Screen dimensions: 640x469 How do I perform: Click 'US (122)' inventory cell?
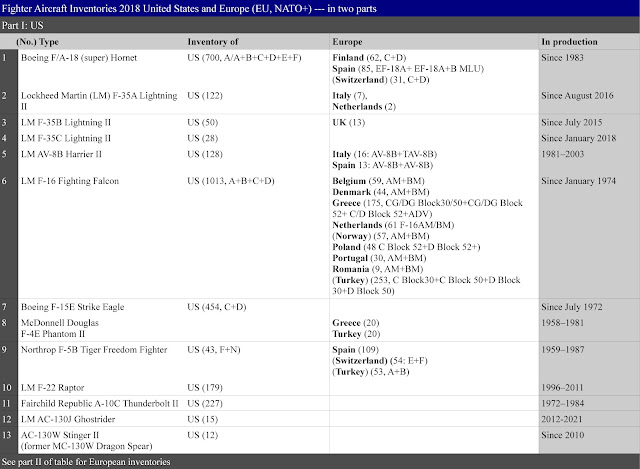205,96
